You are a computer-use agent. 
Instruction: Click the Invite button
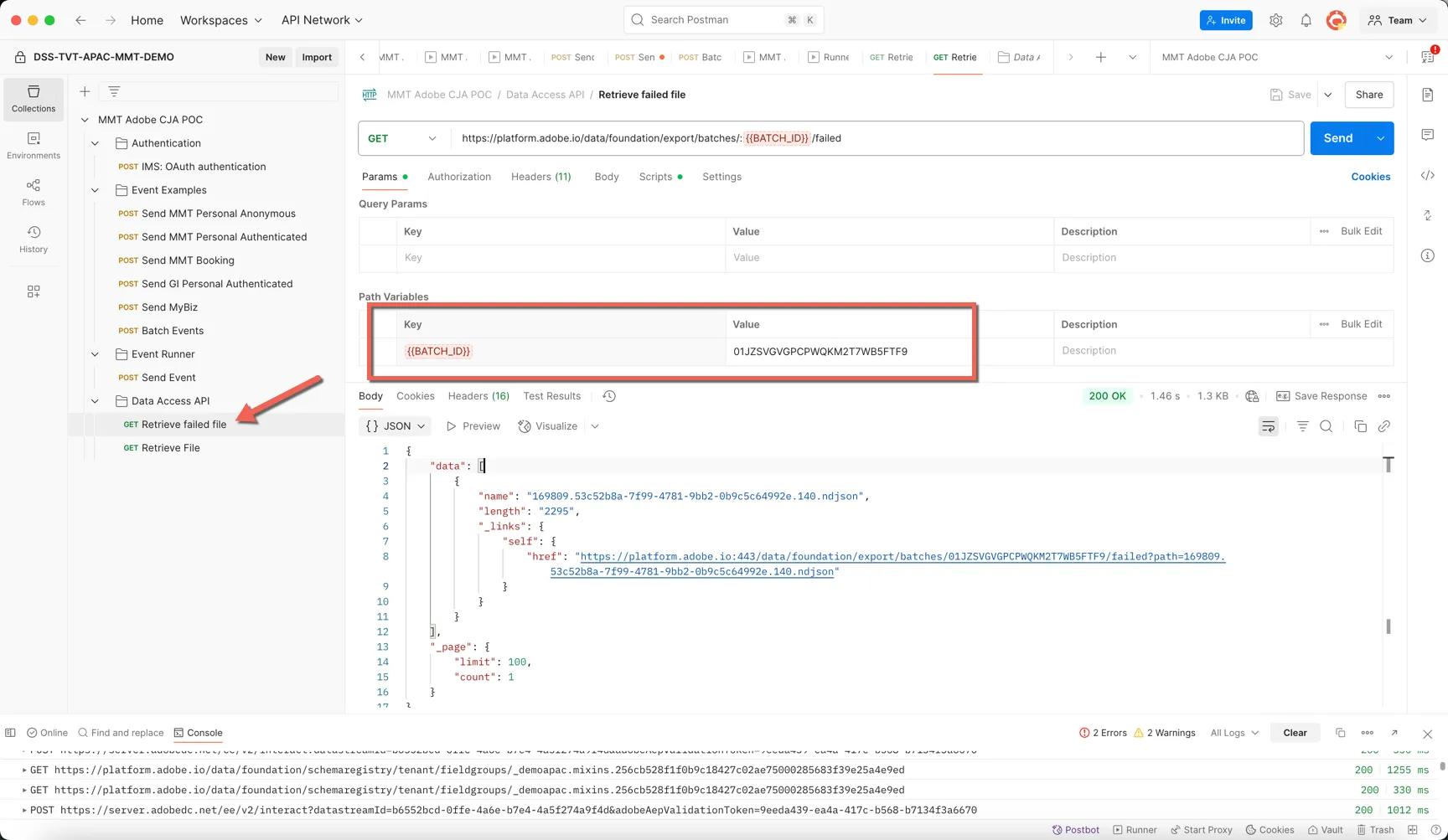pyautogui.click(x=1226, y=20)
